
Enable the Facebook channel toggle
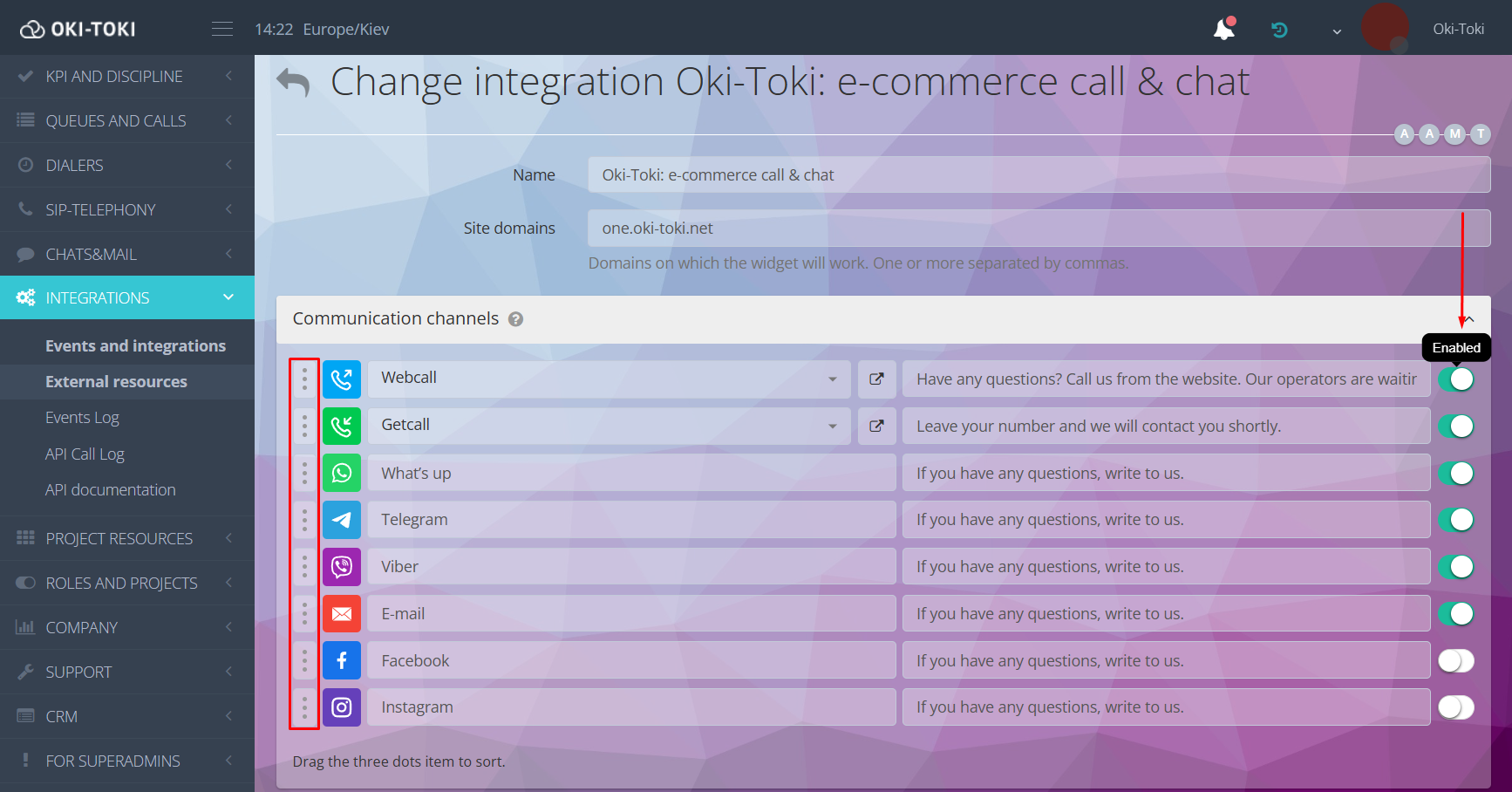click(1455, 661)
